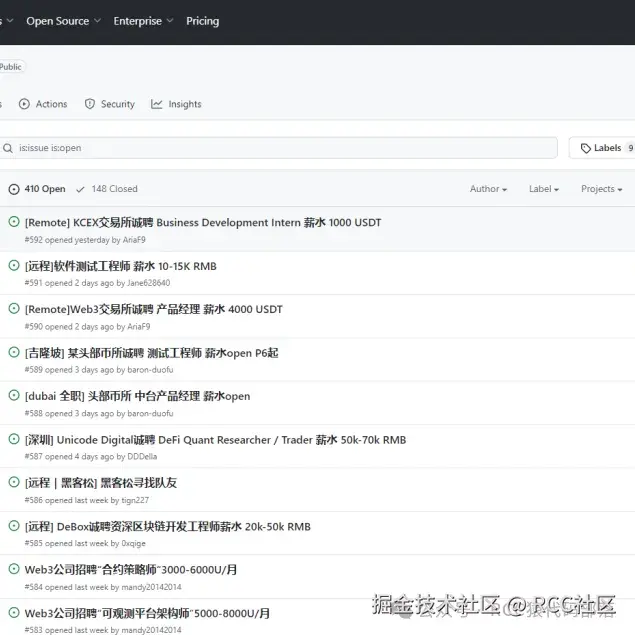635x635 pixels.
Task: Open the Labels list button
Action: pyautogui.click(x=602, y=148)
